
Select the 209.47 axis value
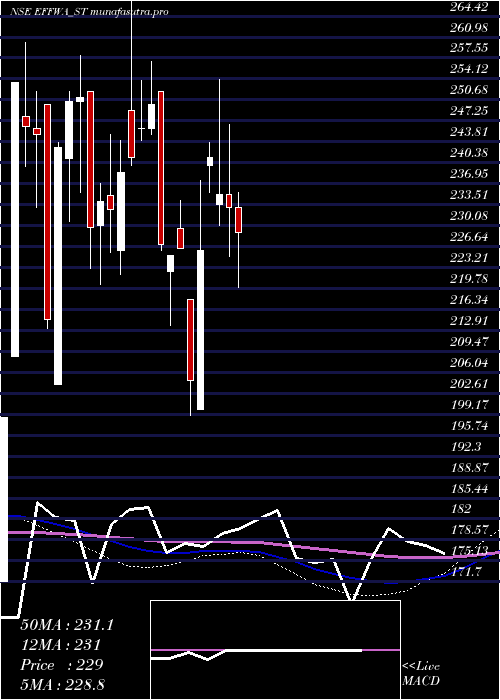coord(468,342)
